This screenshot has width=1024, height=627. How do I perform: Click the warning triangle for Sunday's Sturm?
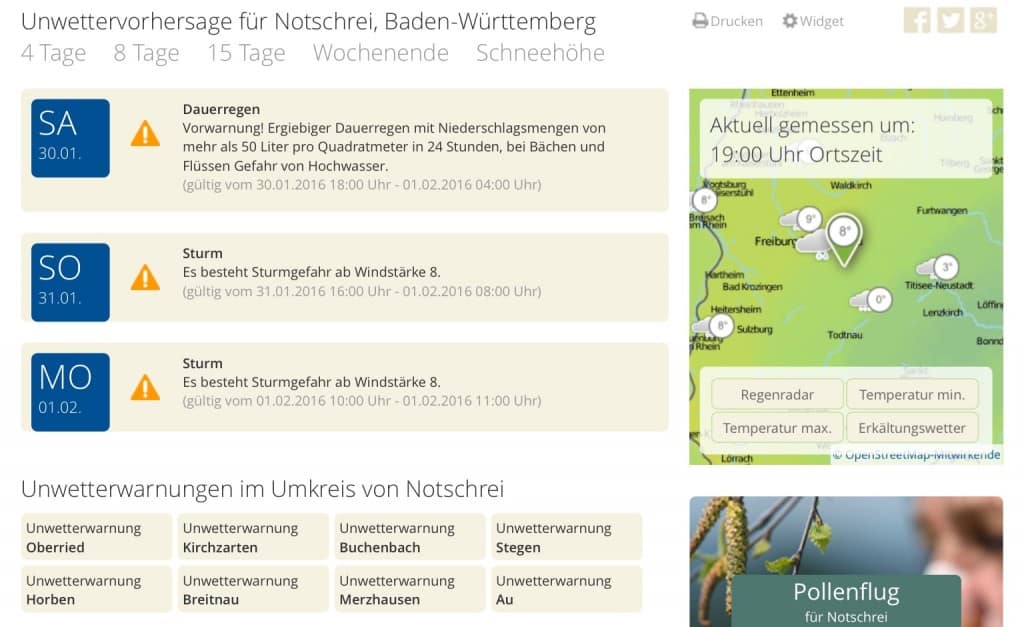click(x=145, y=278)
